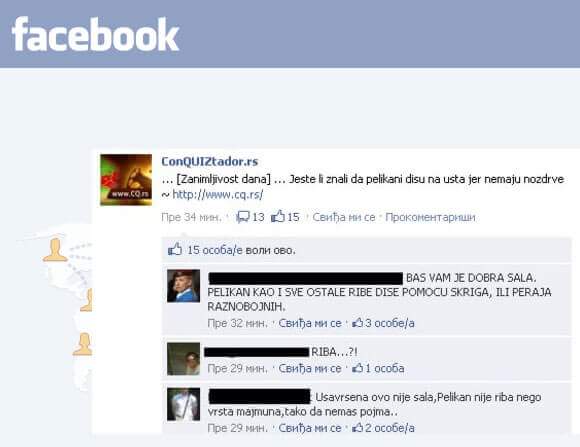Click the '3 особе/а' like count
This screenshot has height=447, width=580.
[x=390, y=323]
